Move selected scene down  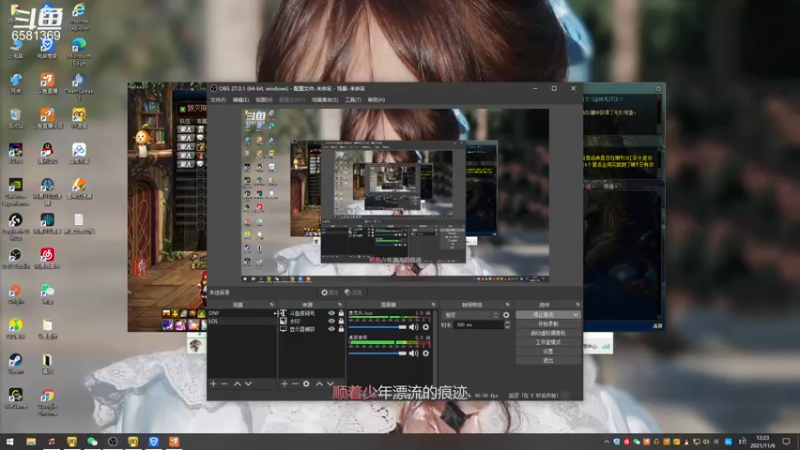tap(248, 383)
